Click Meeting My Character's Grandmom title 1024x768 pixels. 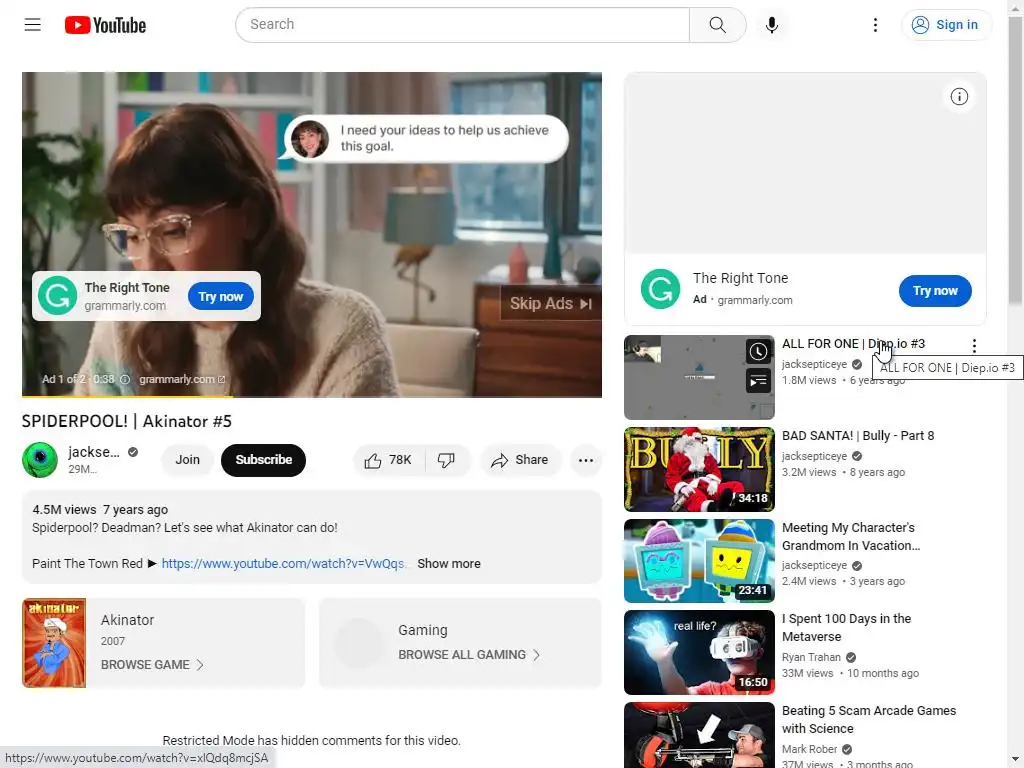pos(851,537)
